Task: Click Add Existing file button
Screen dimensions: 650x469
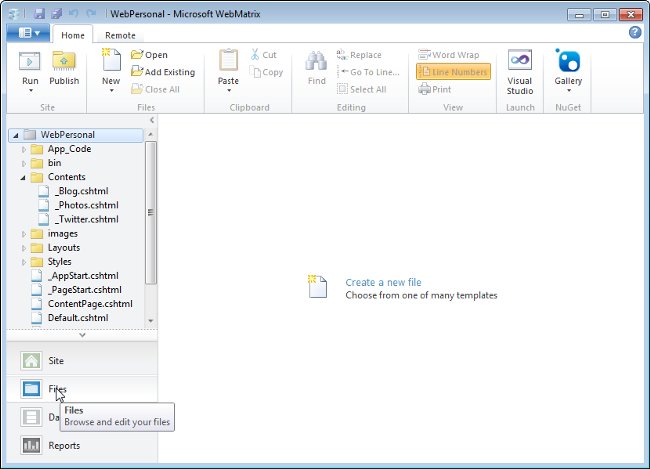Action: (163, 72)
